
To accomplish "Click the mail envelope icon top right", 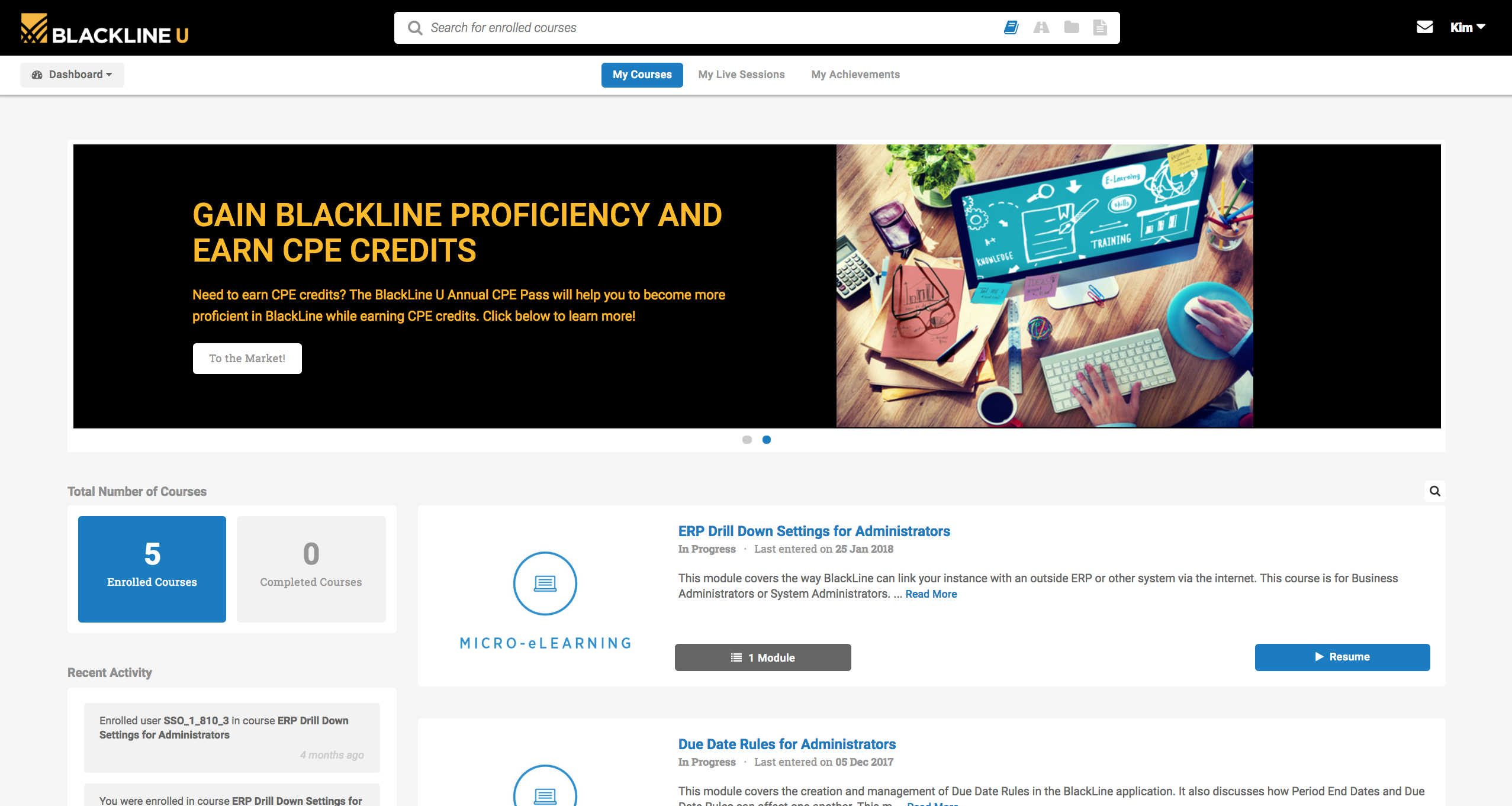I will (1424, 27).
